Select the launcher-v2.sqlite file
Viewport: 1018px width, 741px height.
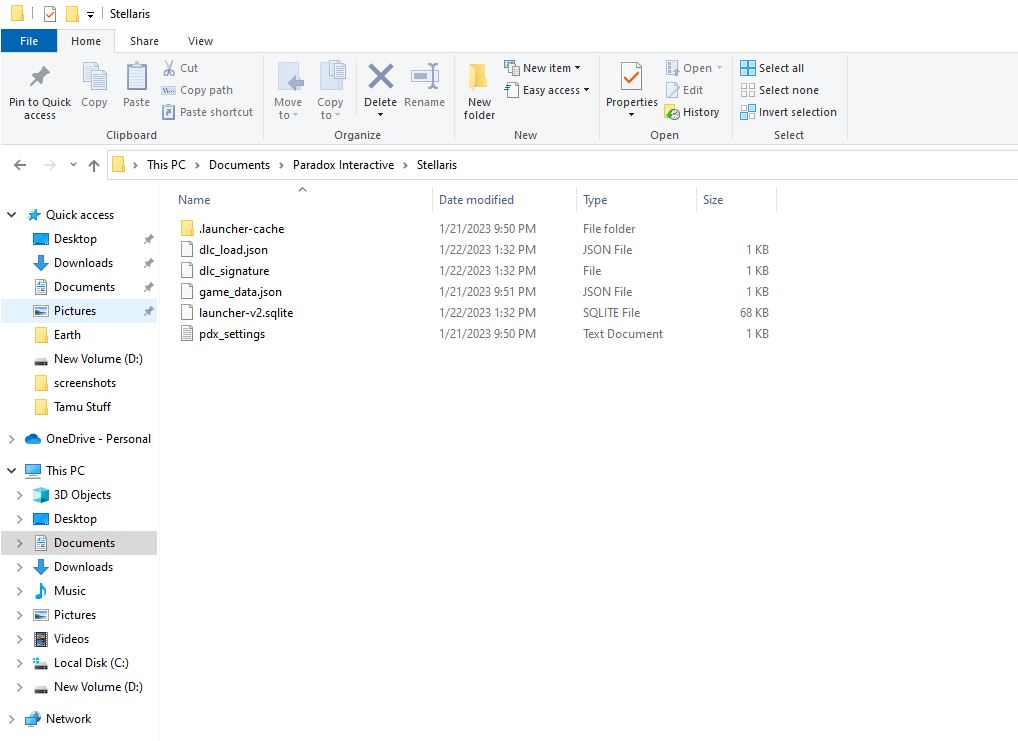pos(245,313)
